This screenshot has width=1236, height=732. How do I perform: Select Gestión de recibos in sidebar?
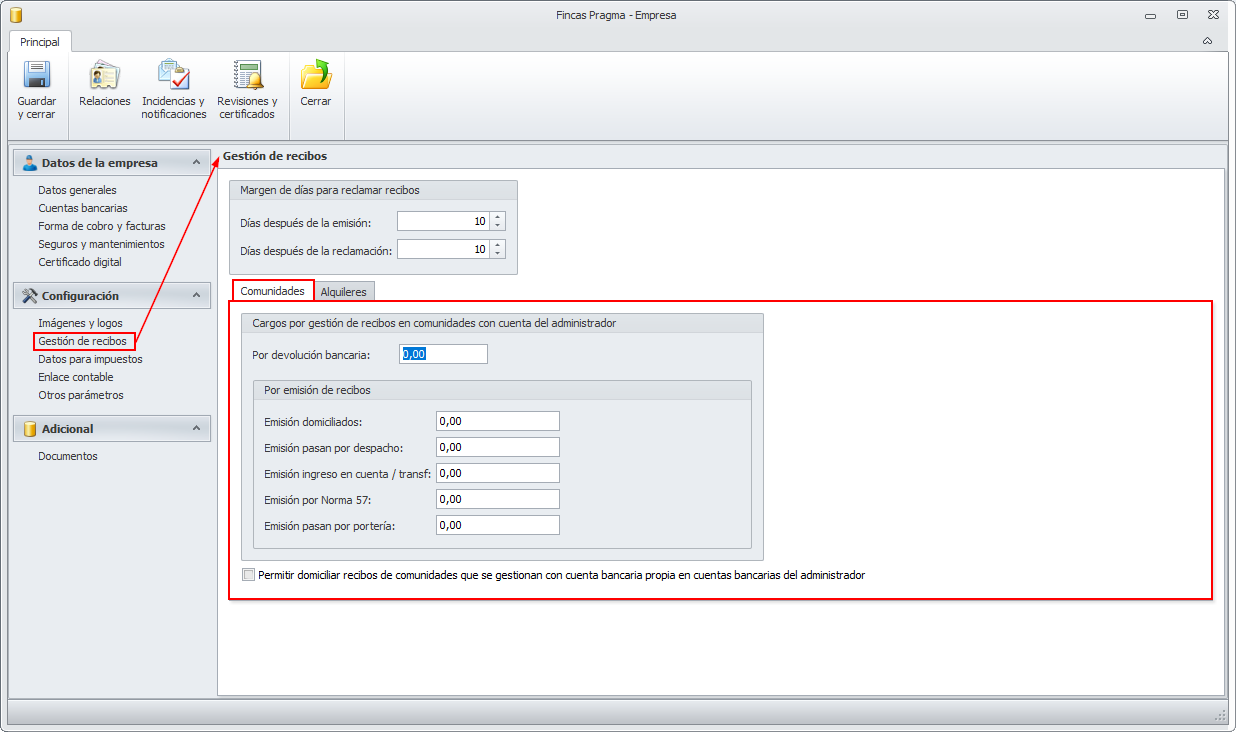(83, 341)
